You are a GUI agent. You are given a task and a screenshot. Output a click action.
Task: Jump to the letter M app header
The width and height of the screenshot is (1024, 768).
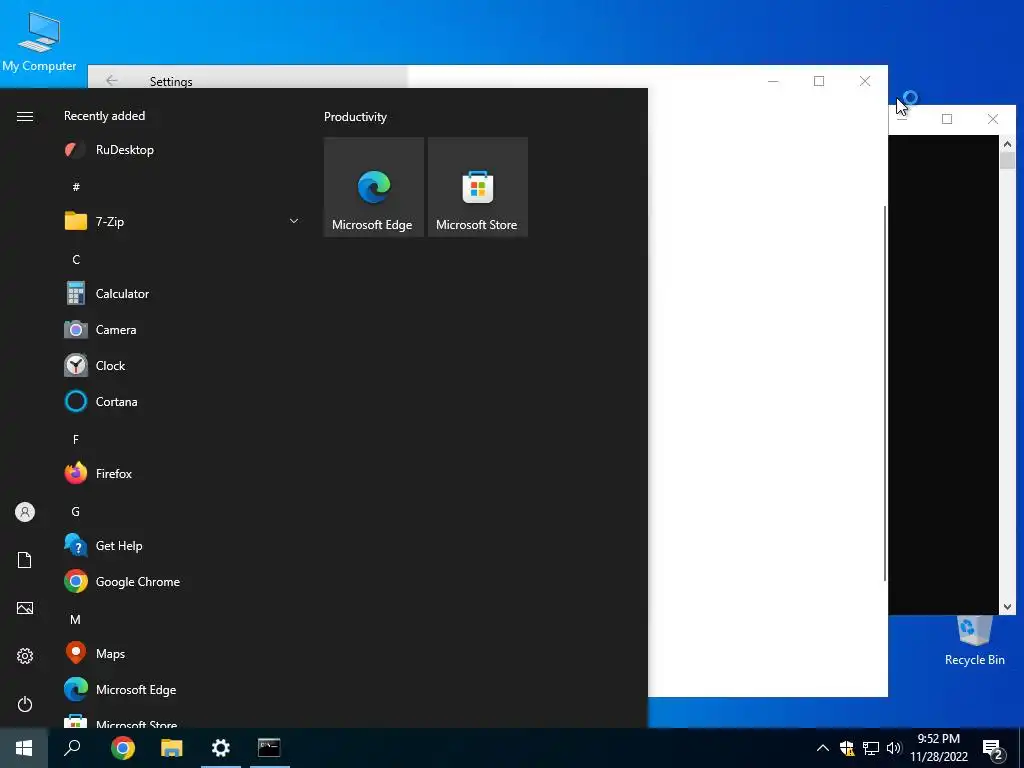click(76, 619)
